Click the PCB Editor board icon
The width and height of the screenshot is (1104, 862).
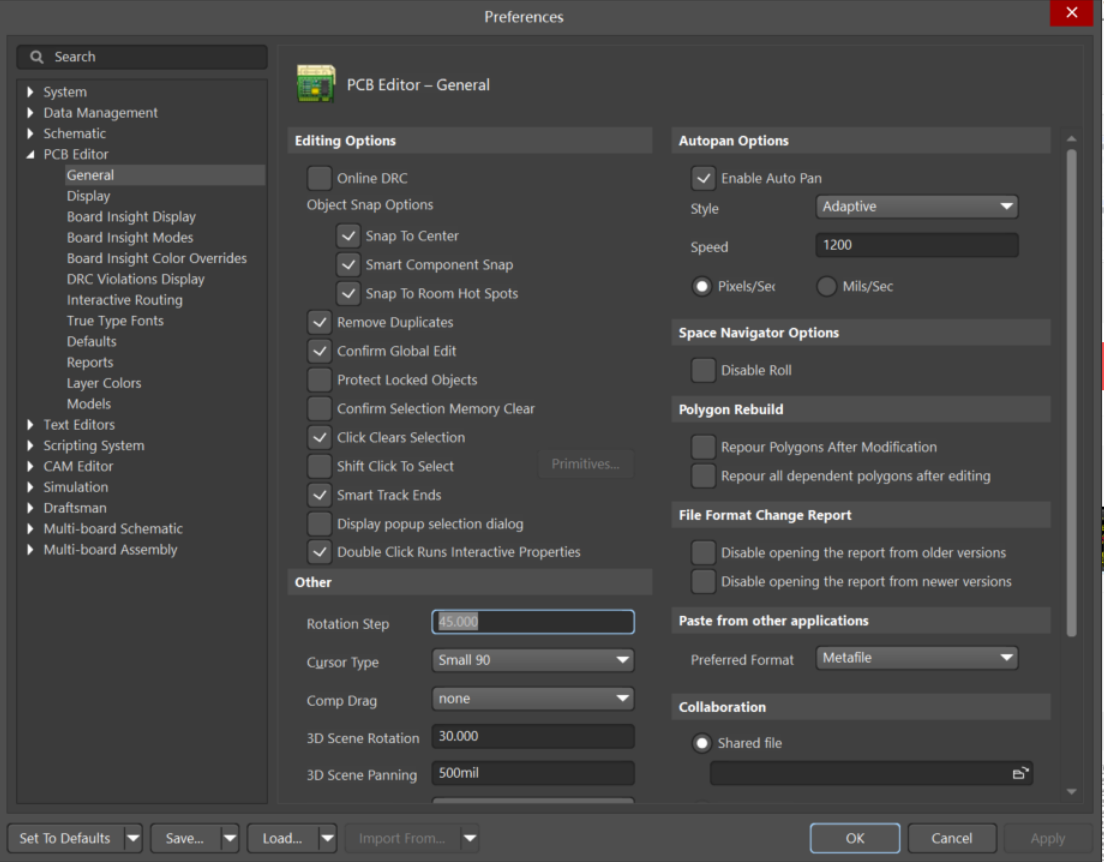tap(315, 83)
